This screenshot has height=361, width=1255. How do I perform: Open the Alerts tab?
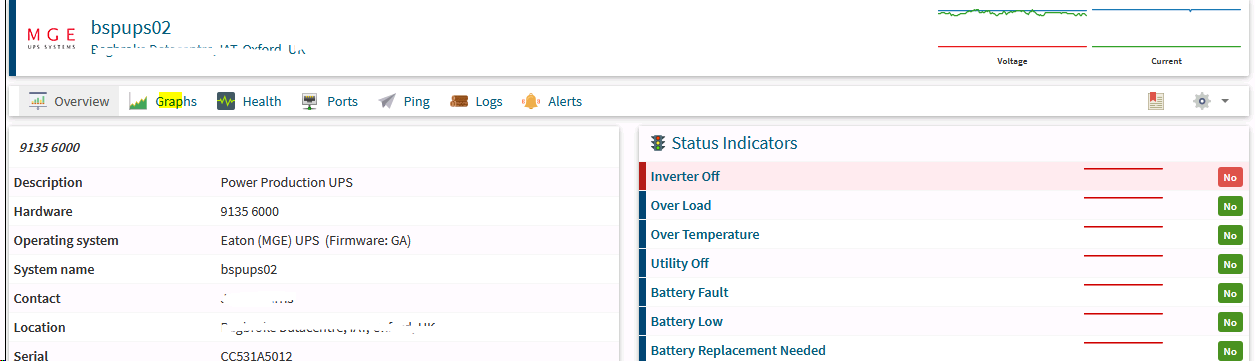point(551,101)
